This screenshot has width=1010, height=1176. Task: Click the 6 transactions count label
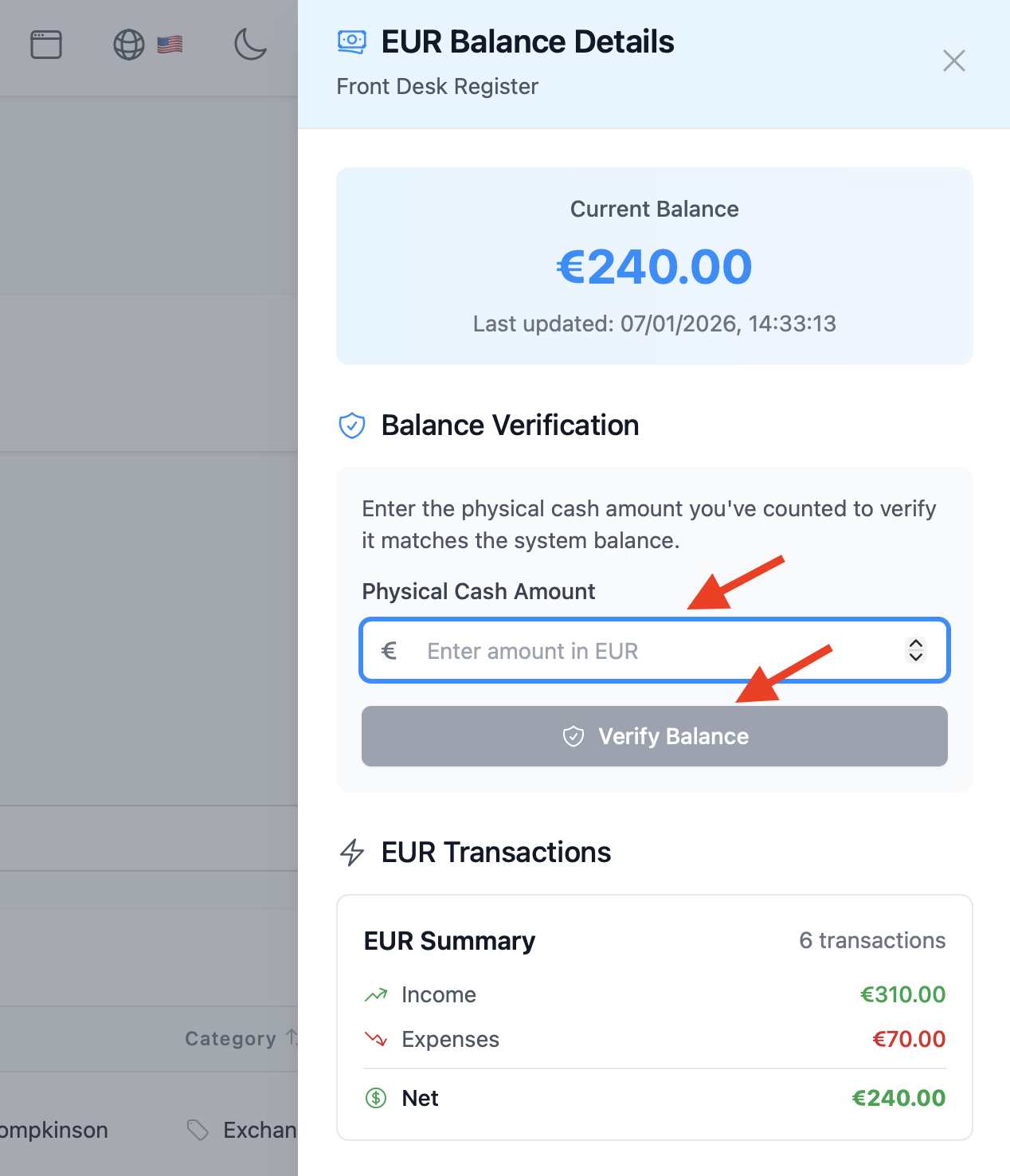(x=872, y=940)
